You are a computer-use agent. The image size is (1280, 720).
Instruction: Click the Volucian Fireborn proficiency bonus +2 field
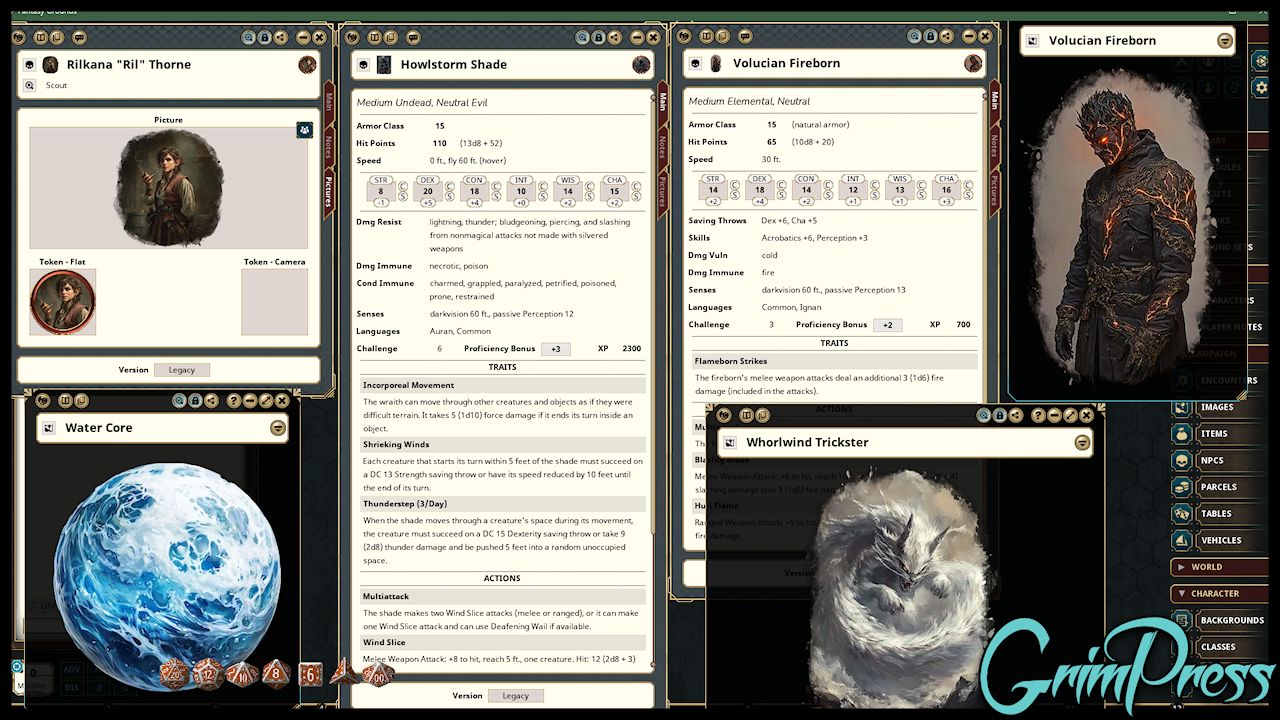click(x=887, y=325)
